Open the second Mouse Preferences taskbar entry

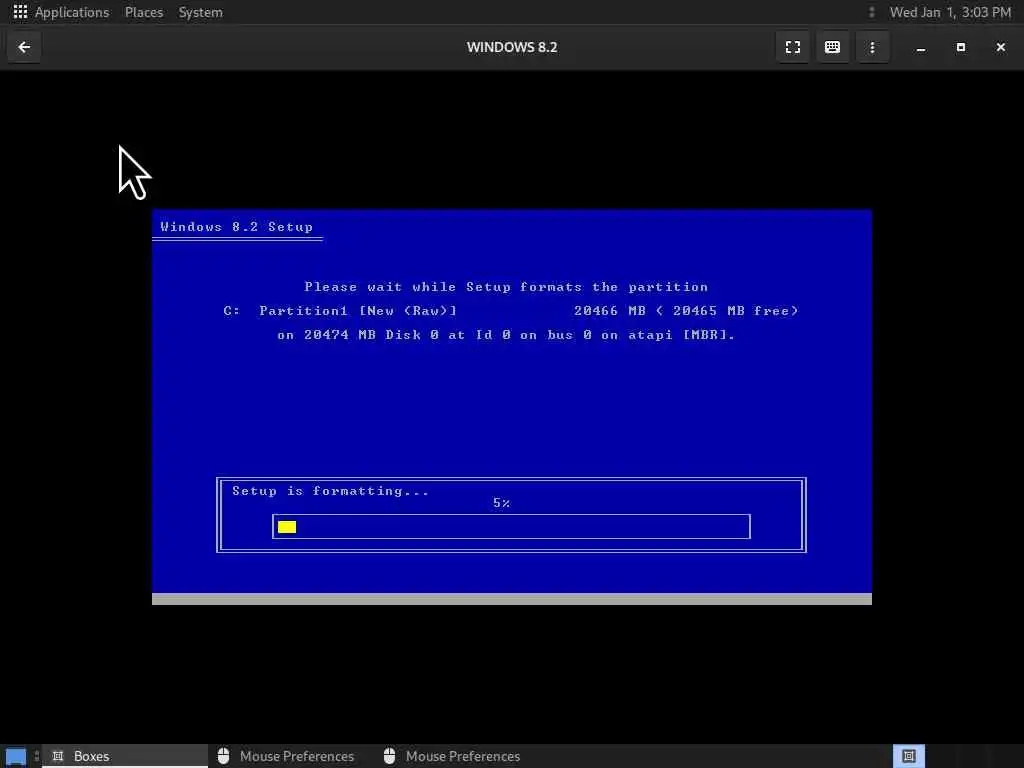[452, 756]
